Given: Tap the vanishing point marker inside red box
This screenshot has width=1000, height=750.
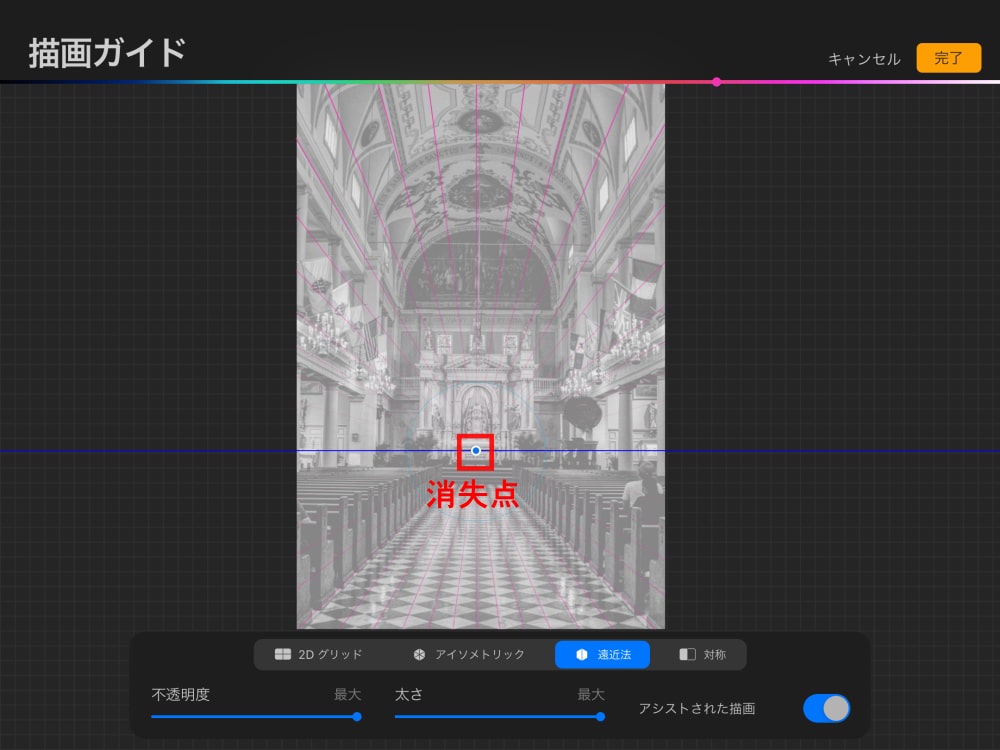Looking at the screenshot, I should [475, 451].
